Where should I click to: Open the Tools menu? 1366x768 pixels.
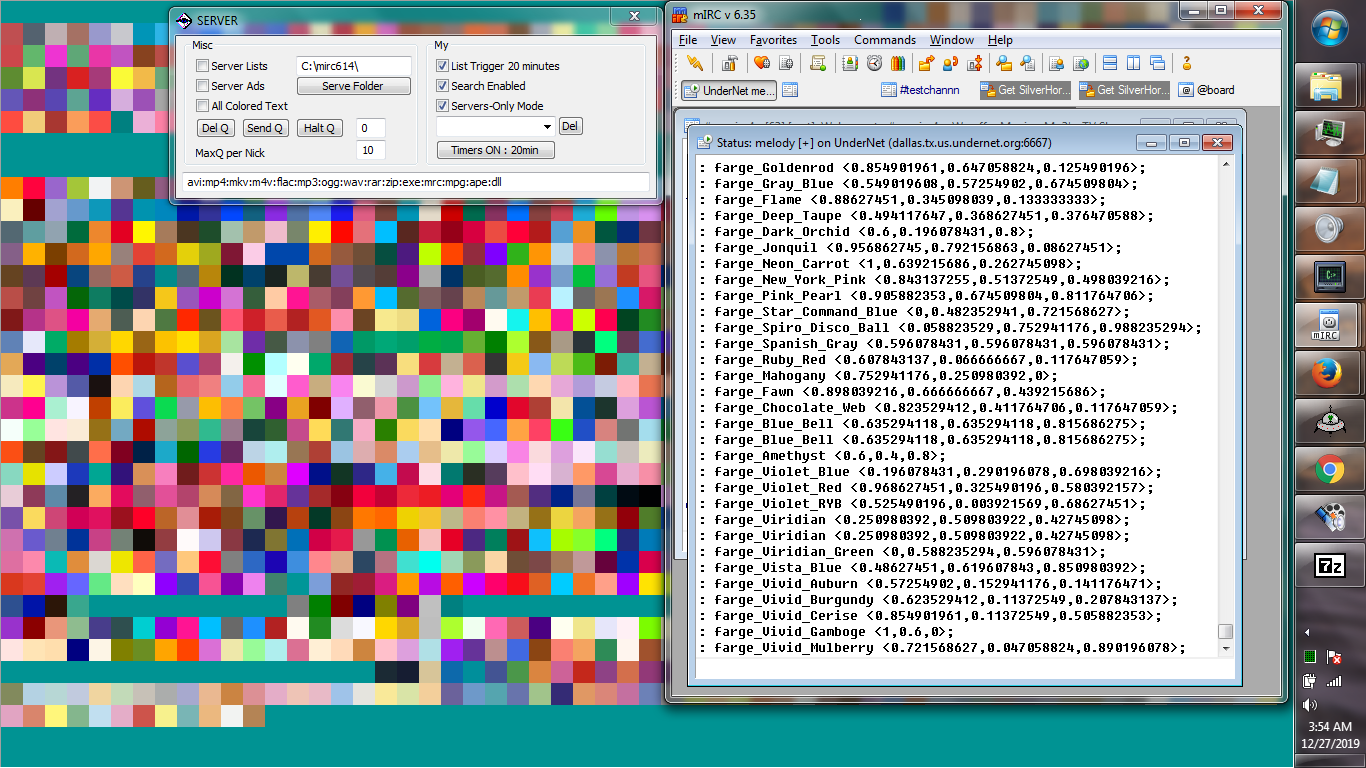825,40
